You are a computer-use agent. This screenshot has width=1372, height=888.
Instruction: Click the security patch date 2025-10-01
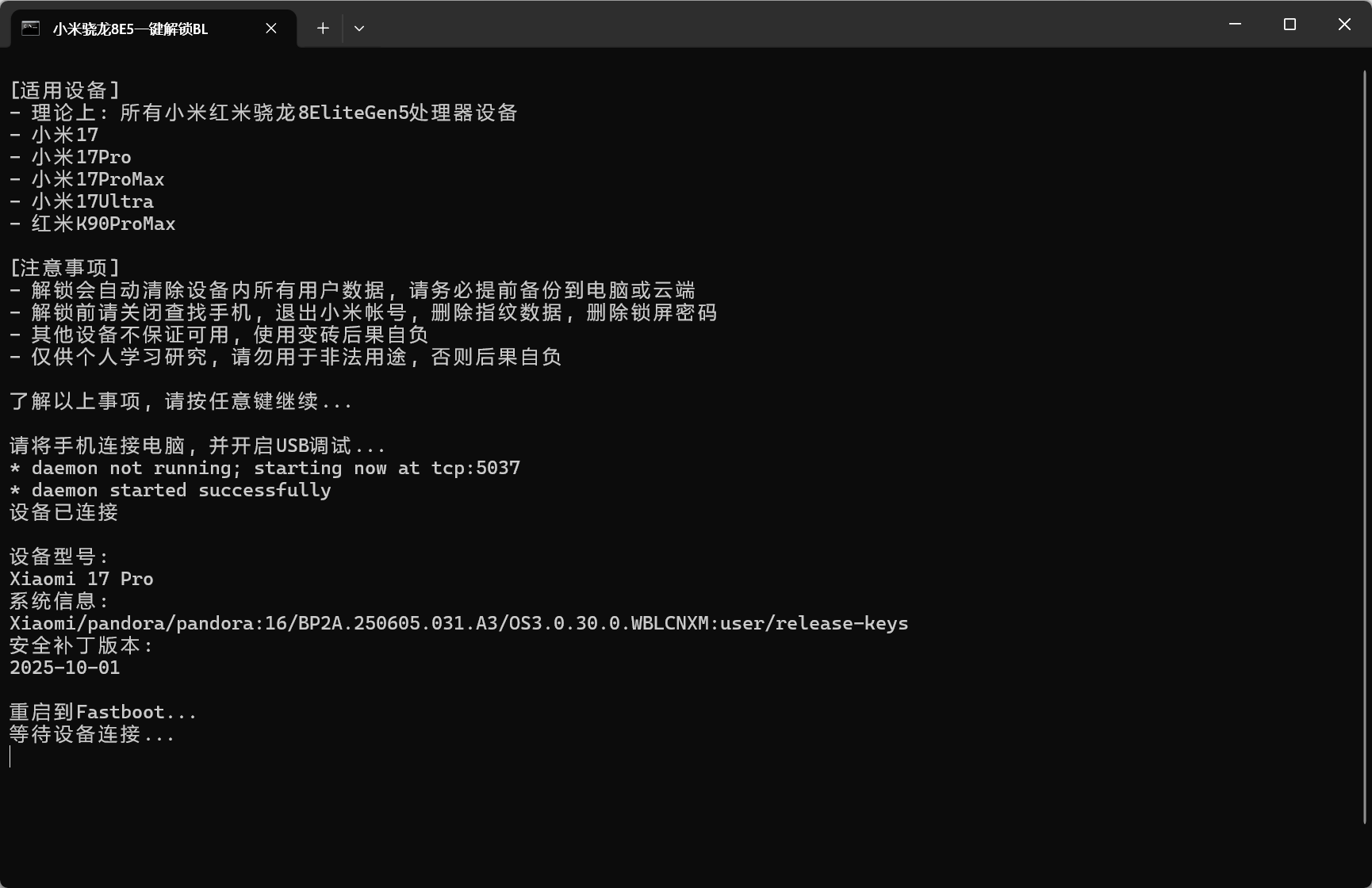(63, 667)
